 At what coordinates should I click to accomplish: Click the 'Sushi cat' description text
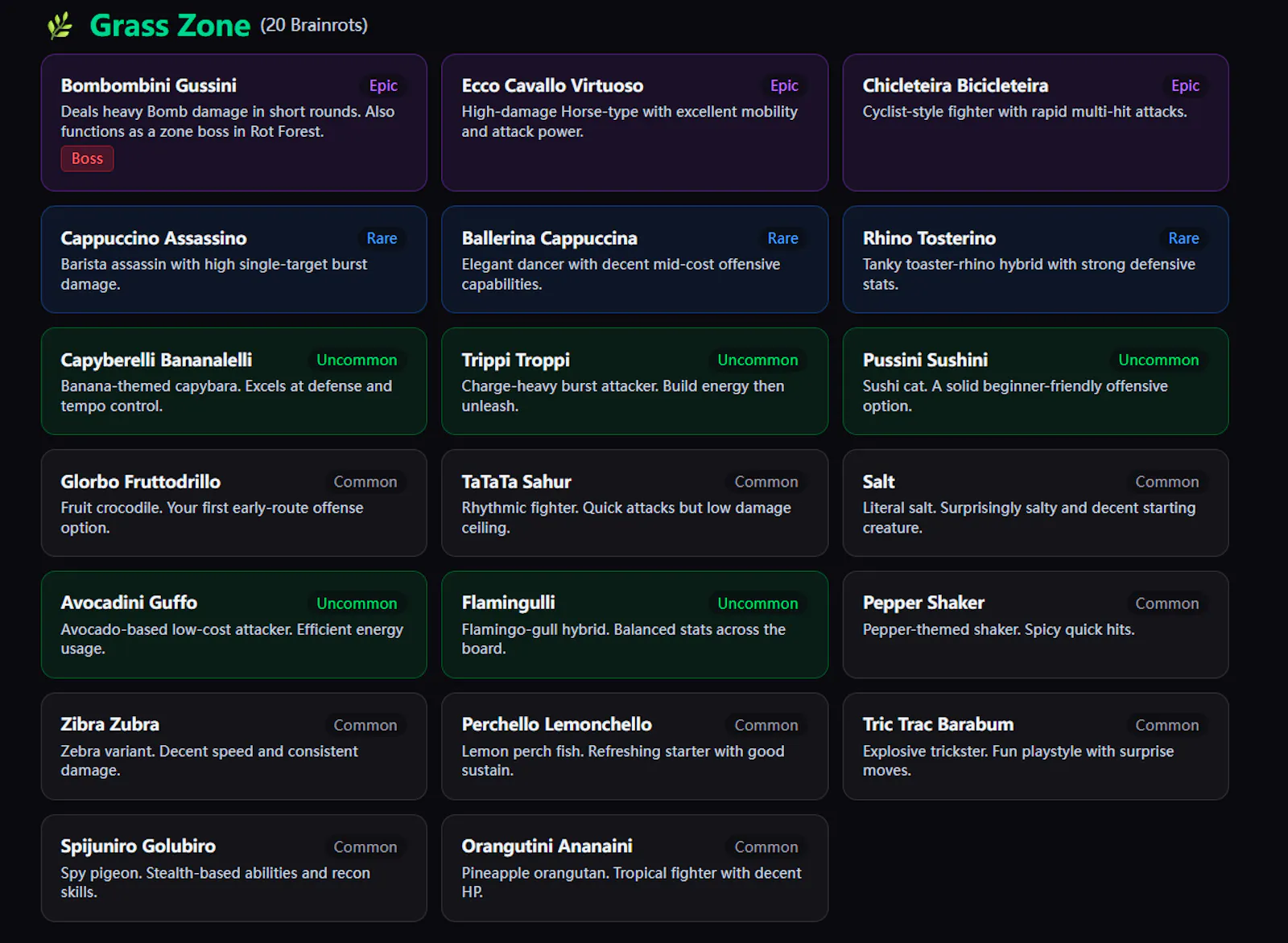point(1015,396)
